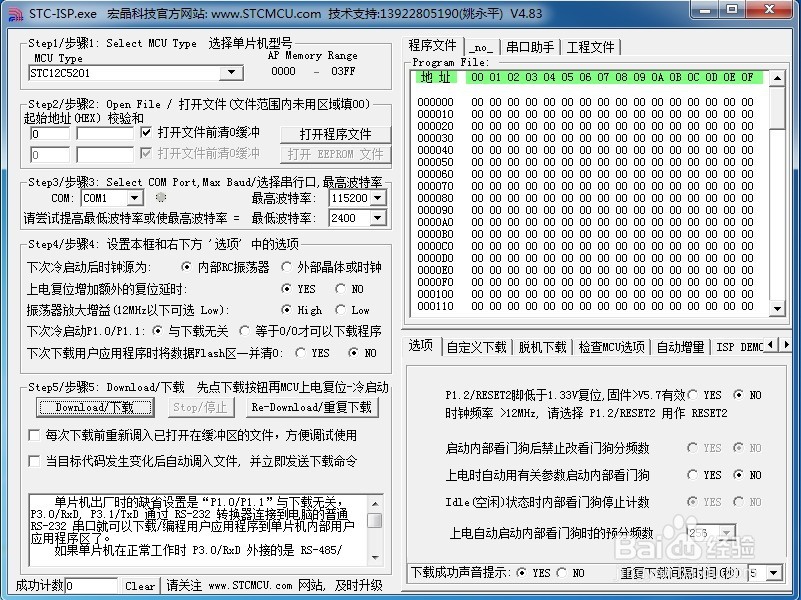Set oscillator amplifier gain to Low

[339, 310]
